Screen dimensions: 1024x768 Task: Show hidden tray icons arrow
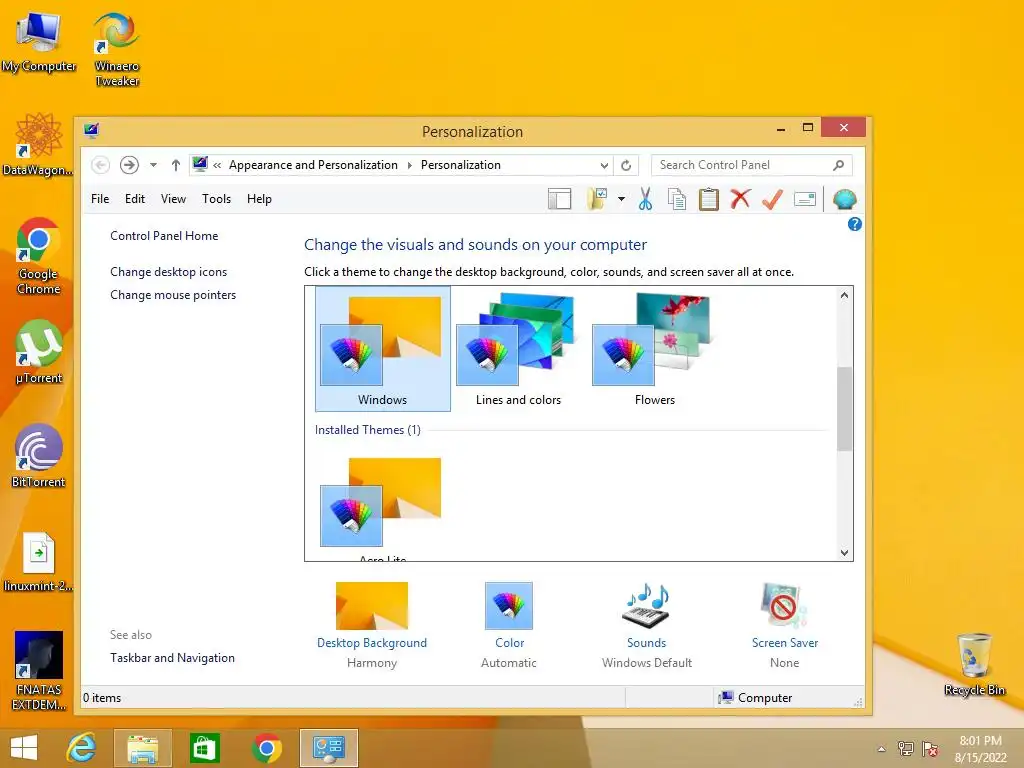coord(882,749)
